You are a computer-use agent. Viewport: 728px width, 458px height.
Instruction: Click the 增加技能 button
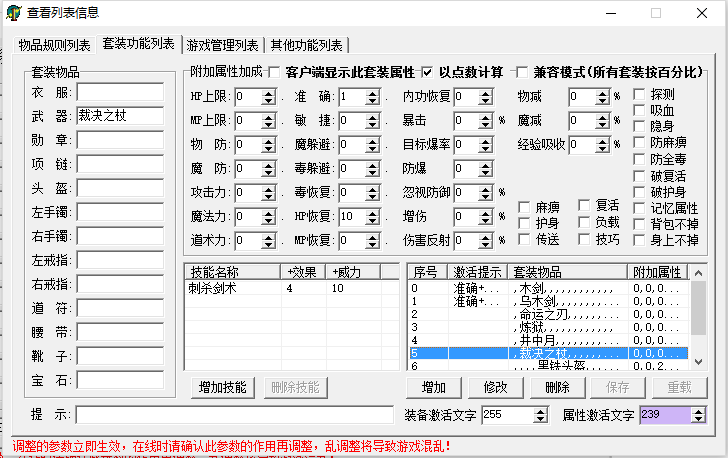[224, 388]
